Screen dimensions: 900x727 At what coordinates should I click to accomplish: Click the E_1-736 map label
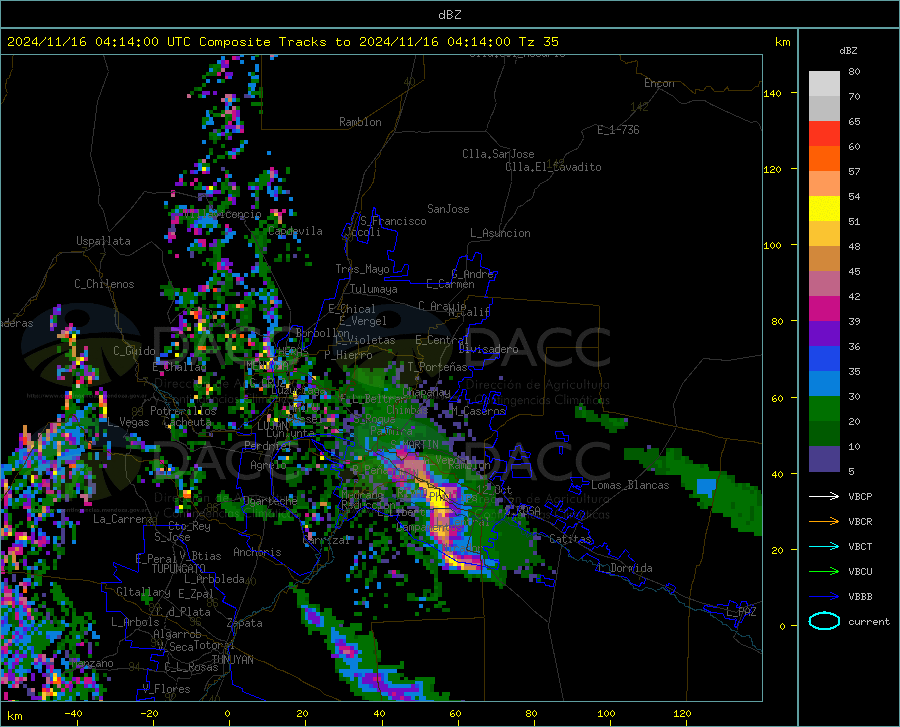coord(618,130)
